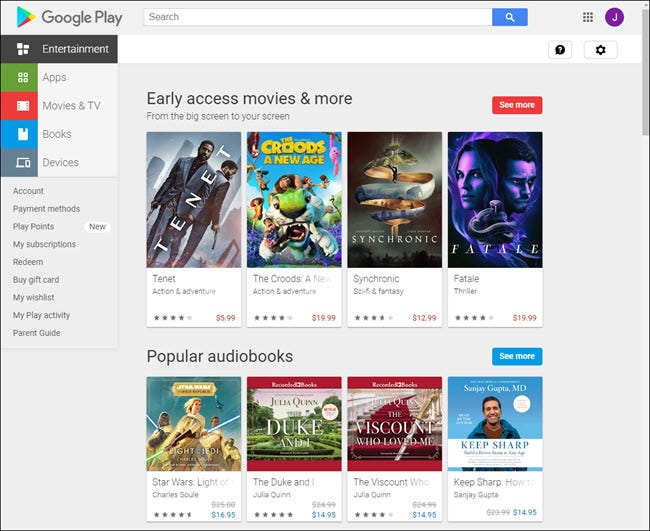This screenshot has width=650, height=531.
Task: Click the Synchronic title text
Action: pyautogui.click(x=376, y=279)
